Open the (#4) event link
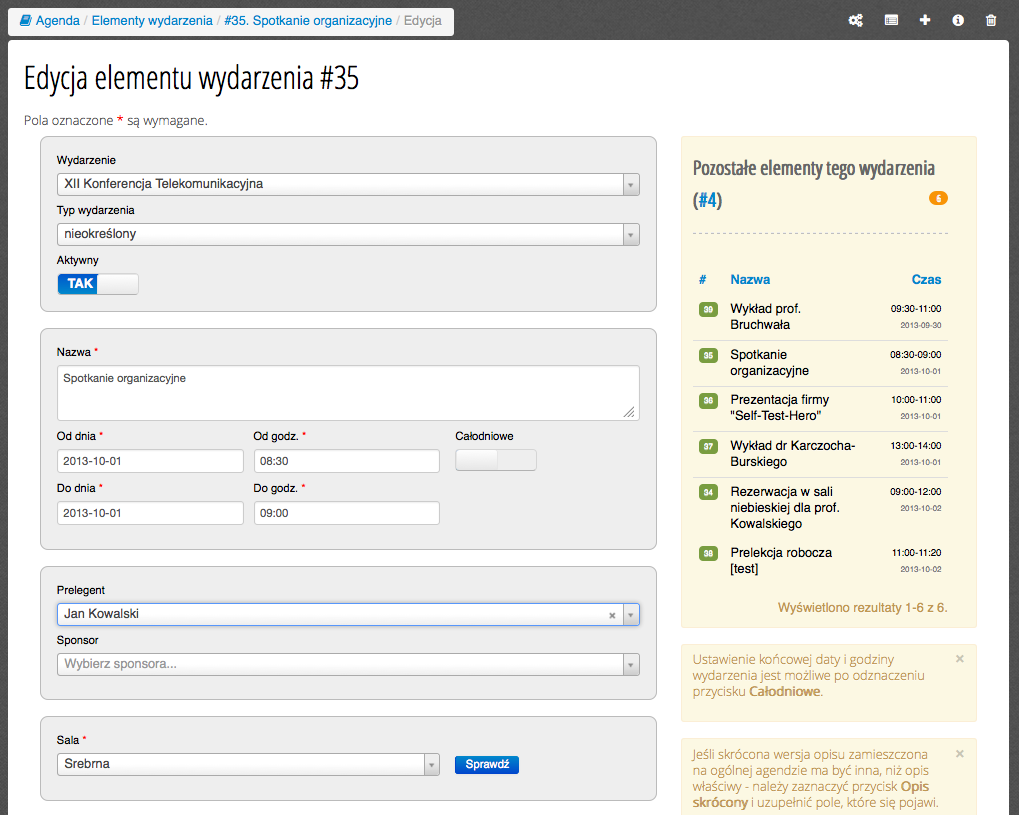This screenshot has width=1019, height=815. [x=708, y=200]
